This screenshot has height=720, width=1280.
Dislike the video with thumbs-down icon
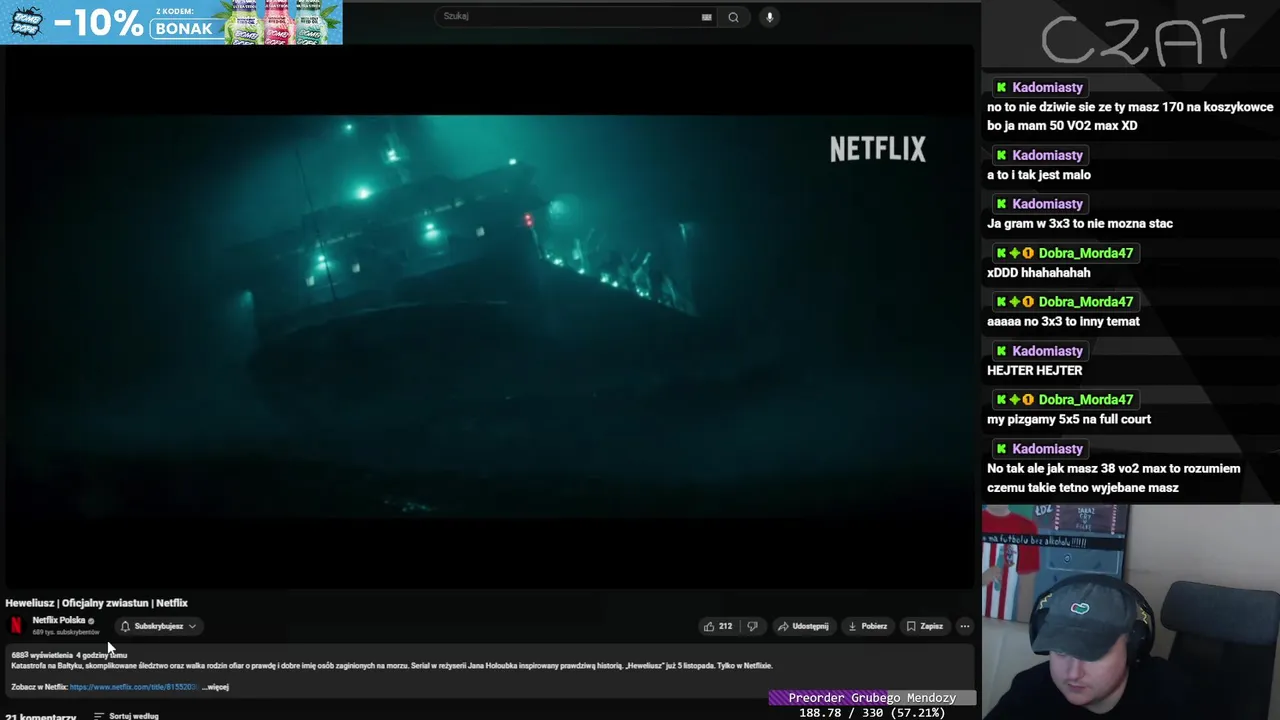[752, 626]
